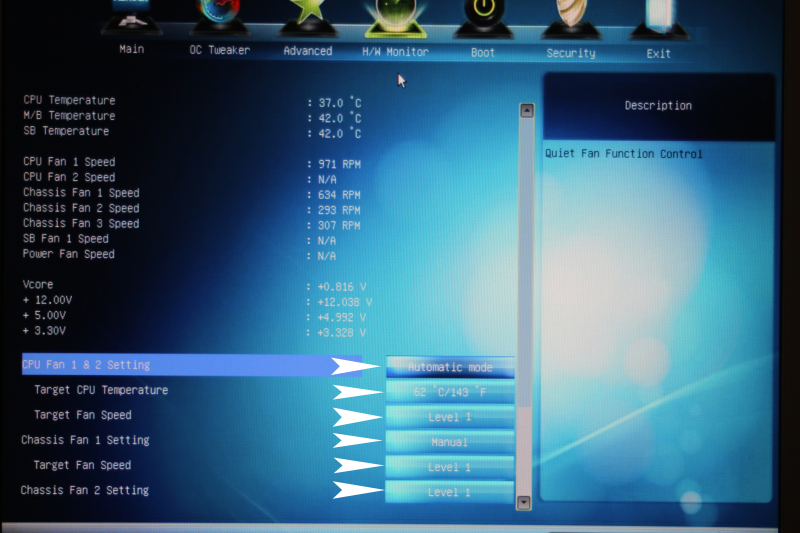Click the Chassis Fan 3 Speed 307 RPM value
The height and width of the screenshot is (533, 800).
[x=339, y=225]
